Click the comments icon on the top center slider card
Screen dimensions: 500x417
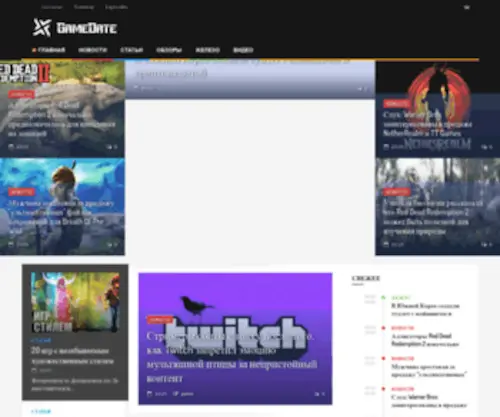(x=360, y=89)
